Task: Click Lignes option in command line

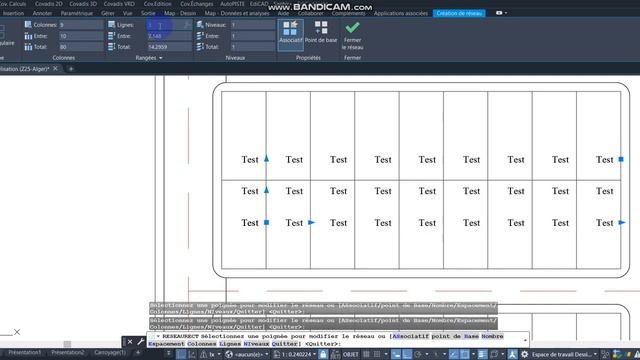Action: click(x=230, y=344)
